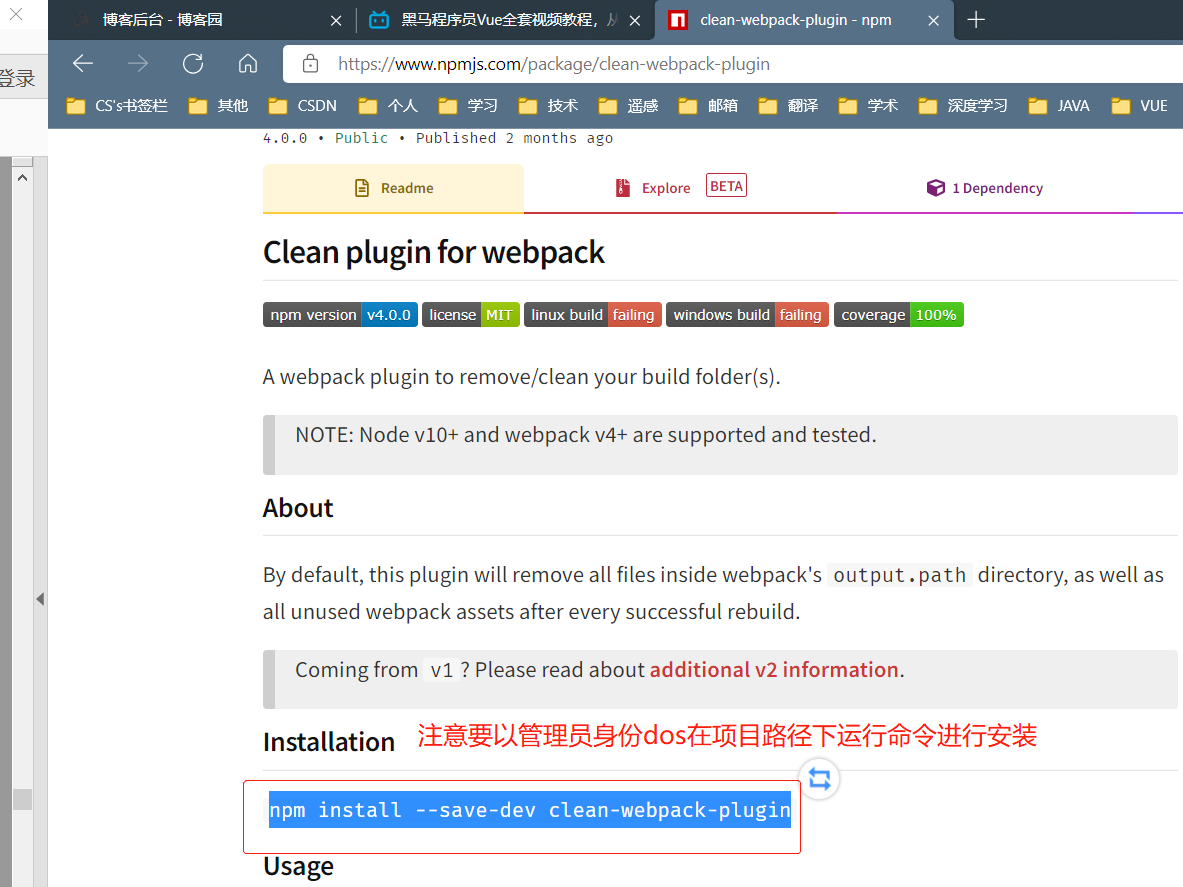The height and width of the screenshot is (887, 1183).
Task: Open the JAVA bookmark folder
Action: pyautogui.click(x=1059, y=106)
